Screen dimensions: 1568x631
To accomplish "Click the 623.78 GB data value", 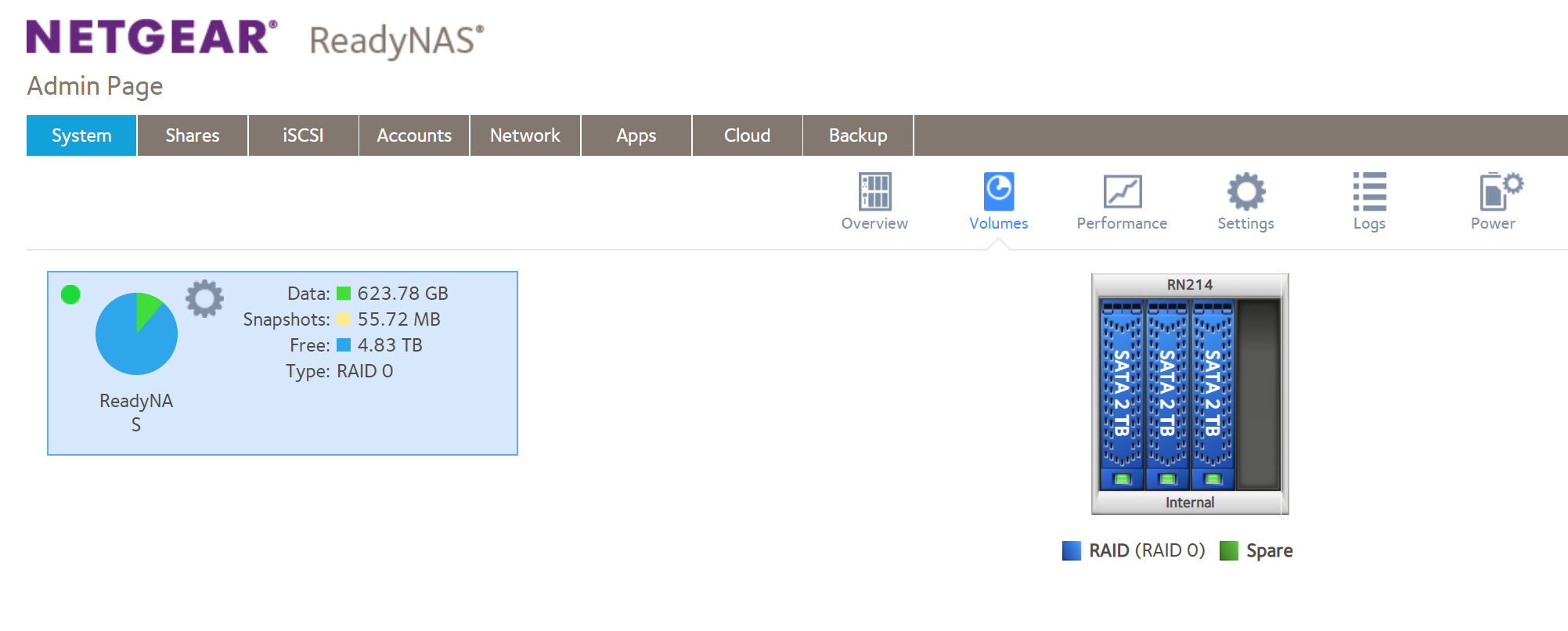I will click(403, 294).
